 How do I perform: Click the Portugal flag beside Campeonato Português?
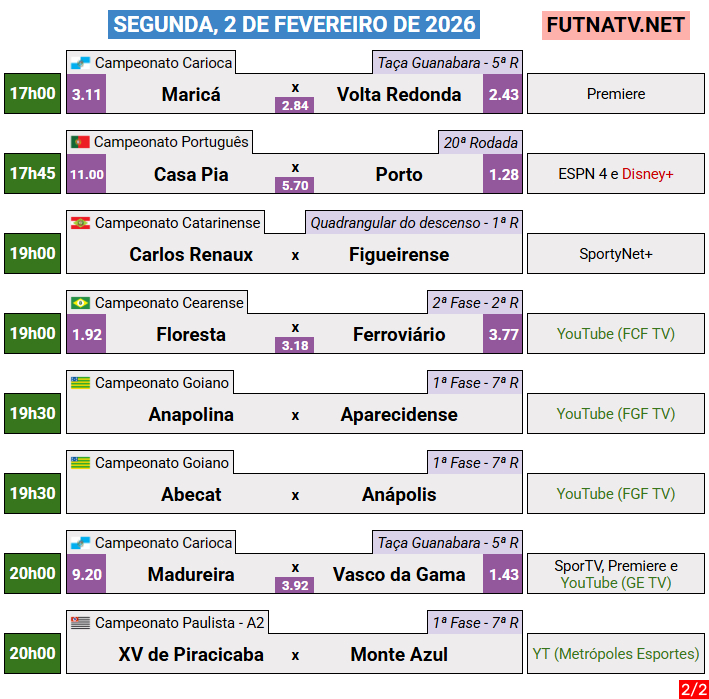80,143
